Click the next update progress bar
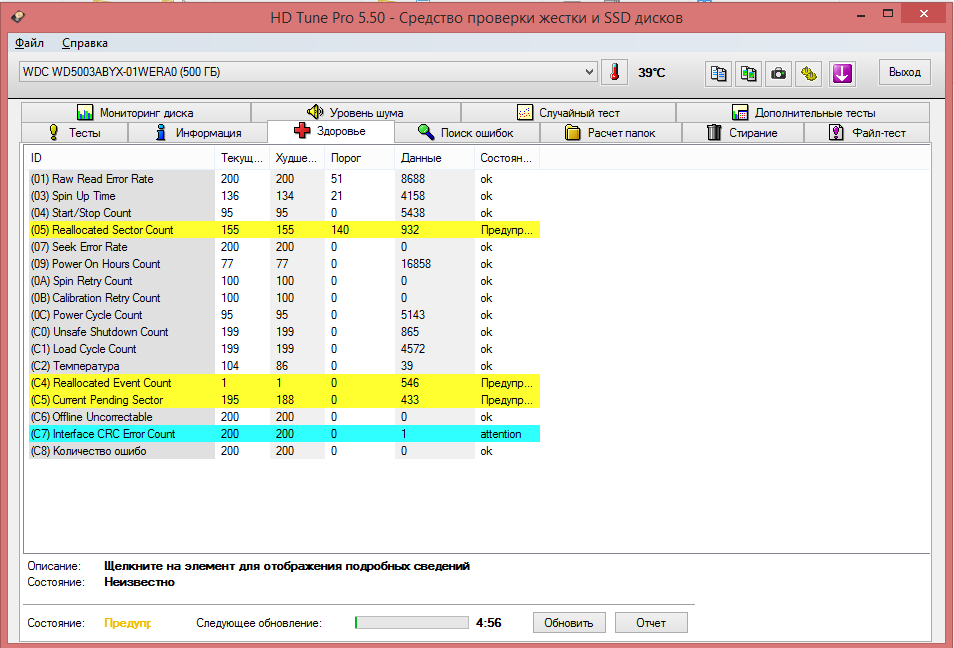This screenshot has width=954, height=648. (x=412, y=622)
